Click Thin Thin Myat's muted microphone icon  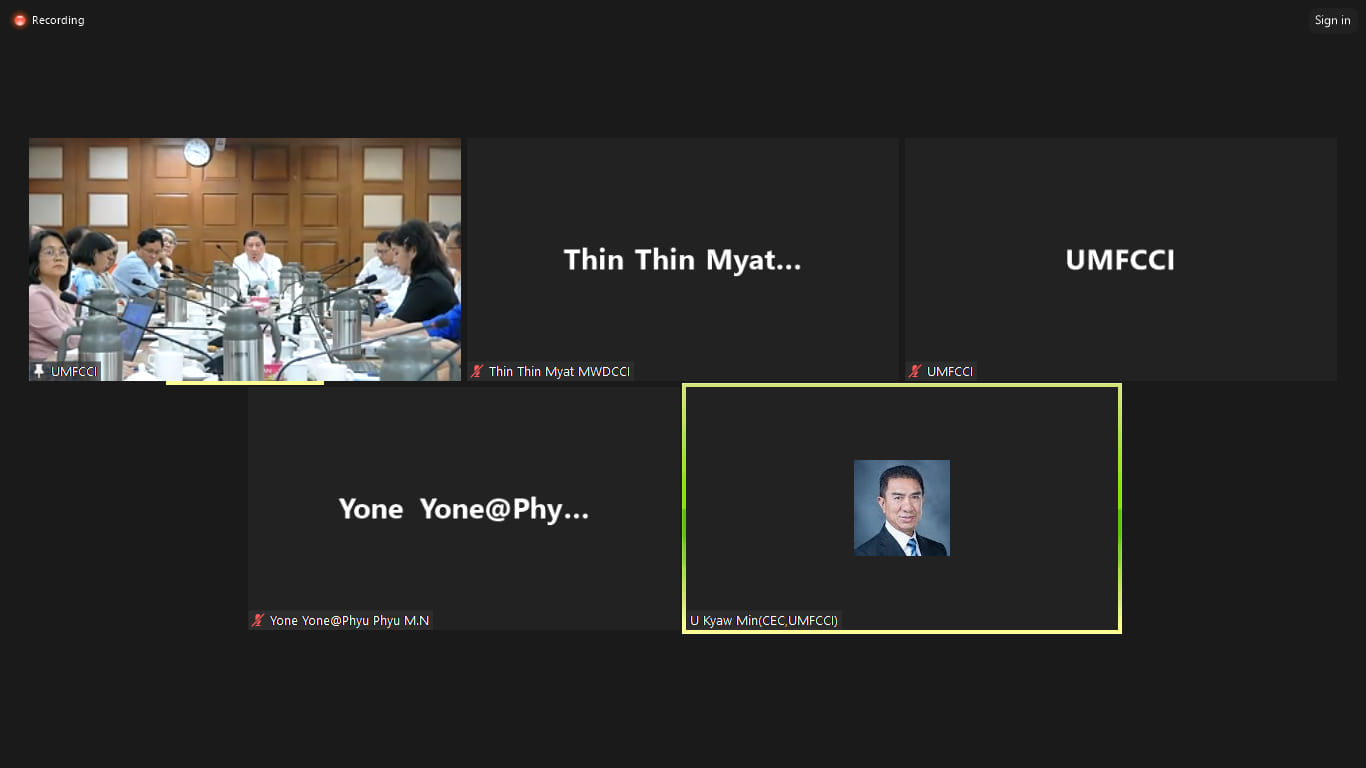pos(477,372)
